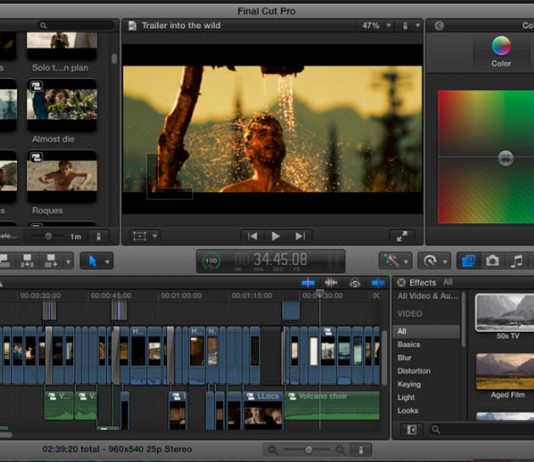
Task: Open the edit mode dropdown arrow
Action: point(68,262)
